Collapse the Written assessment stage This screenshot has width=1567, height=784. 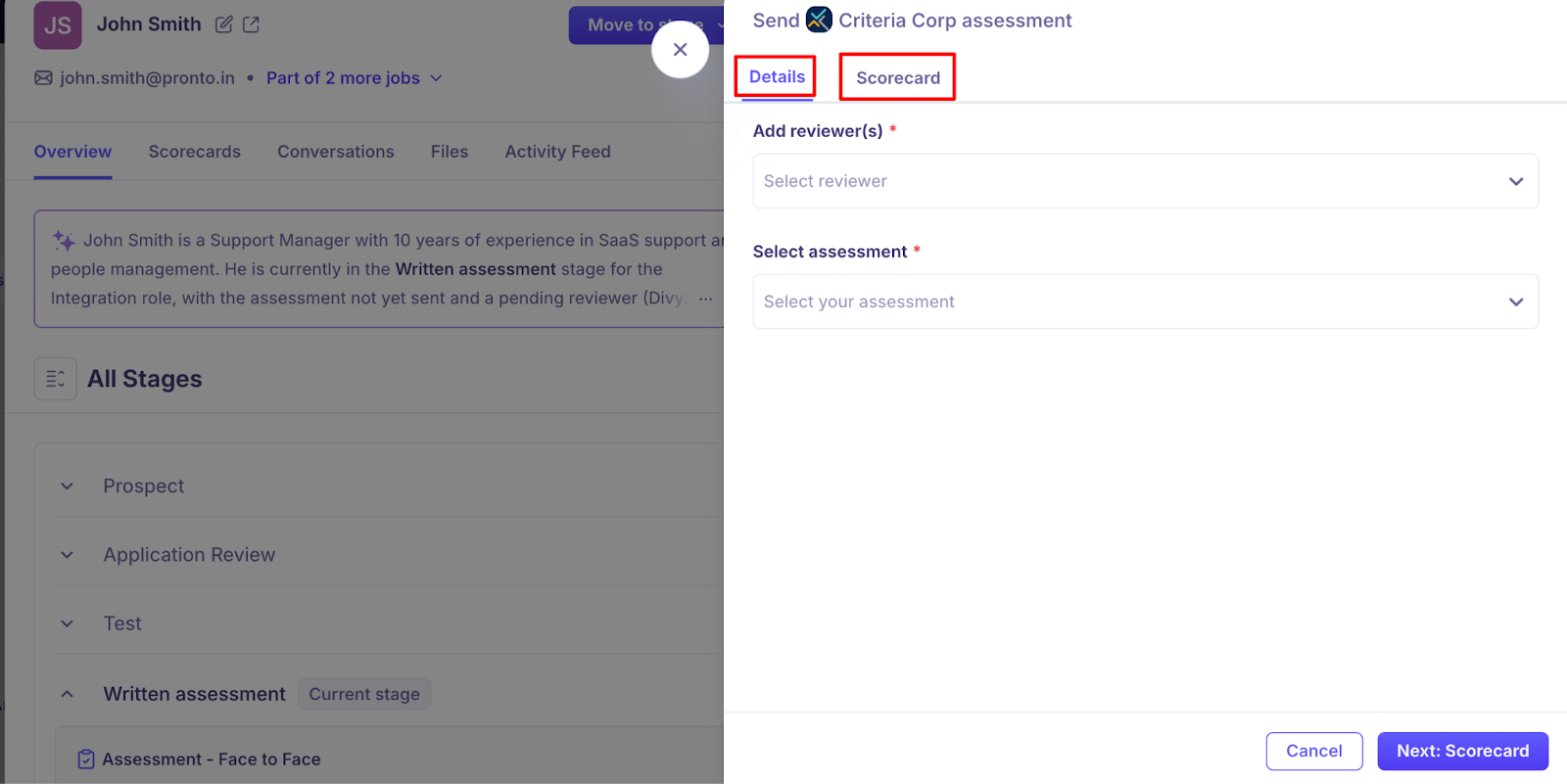point(67,694)
